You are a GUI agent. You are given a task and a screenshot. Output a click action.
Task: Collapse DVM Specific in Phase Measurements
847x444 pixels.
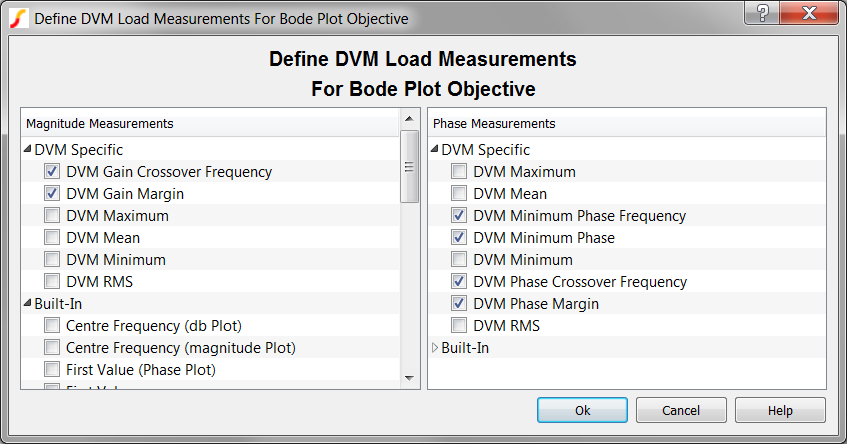434,150
